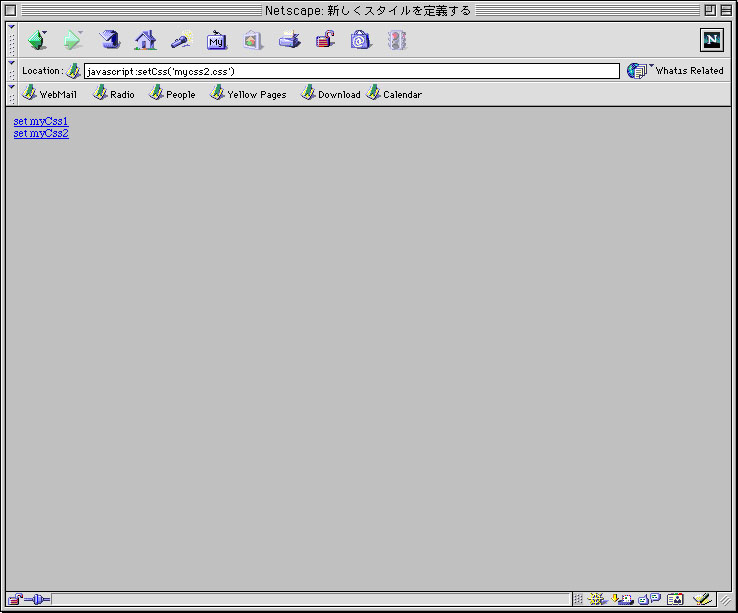Collapse the navigation toolbar handle
This screenshot has height=613, width=738.
[12, 40]
